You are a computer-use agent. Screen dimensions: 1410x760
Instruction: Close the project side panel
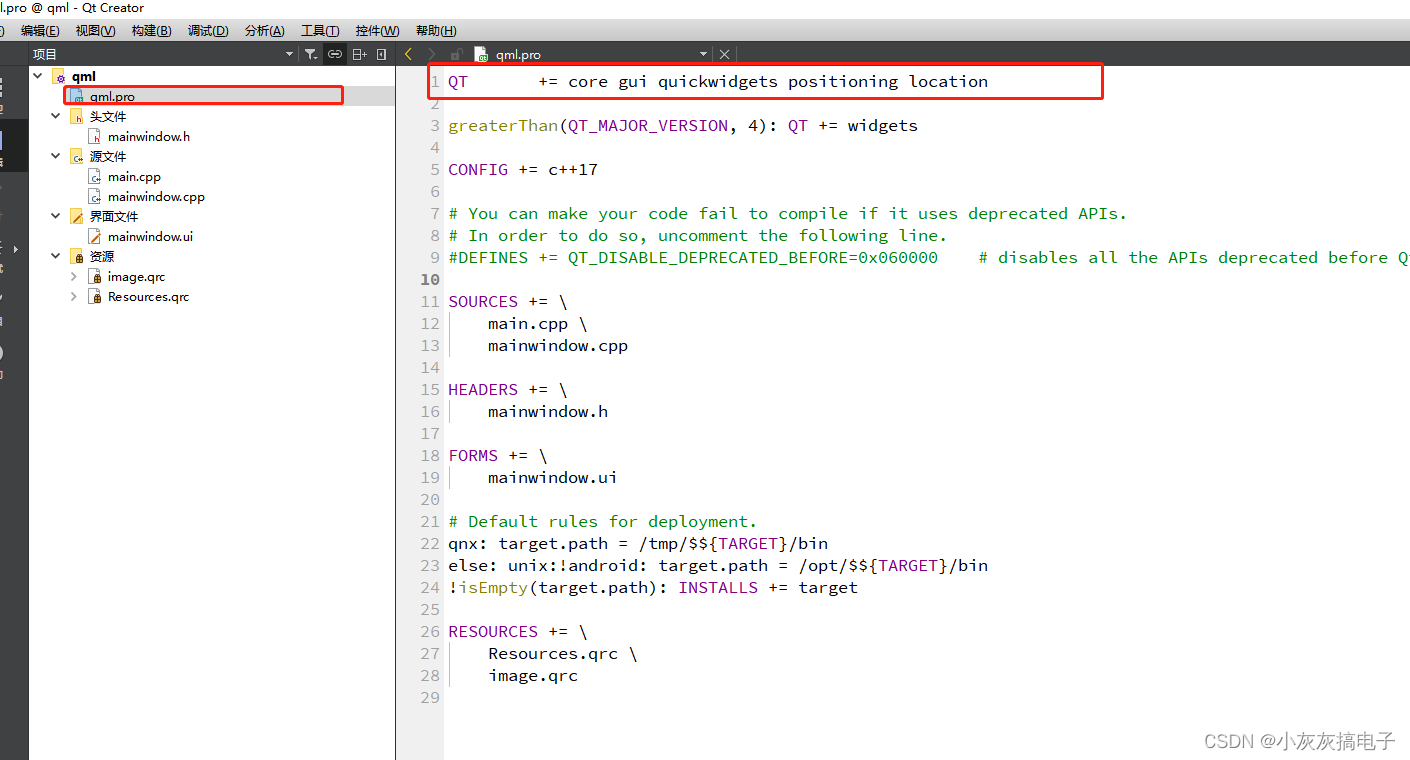point(382,54)
